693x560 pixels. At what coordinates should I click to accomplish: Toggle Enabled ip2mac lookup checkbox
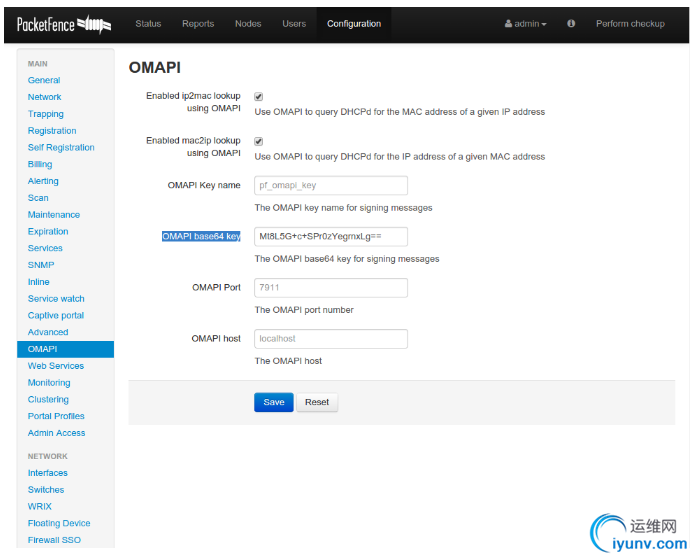click(x=259, y=96)
